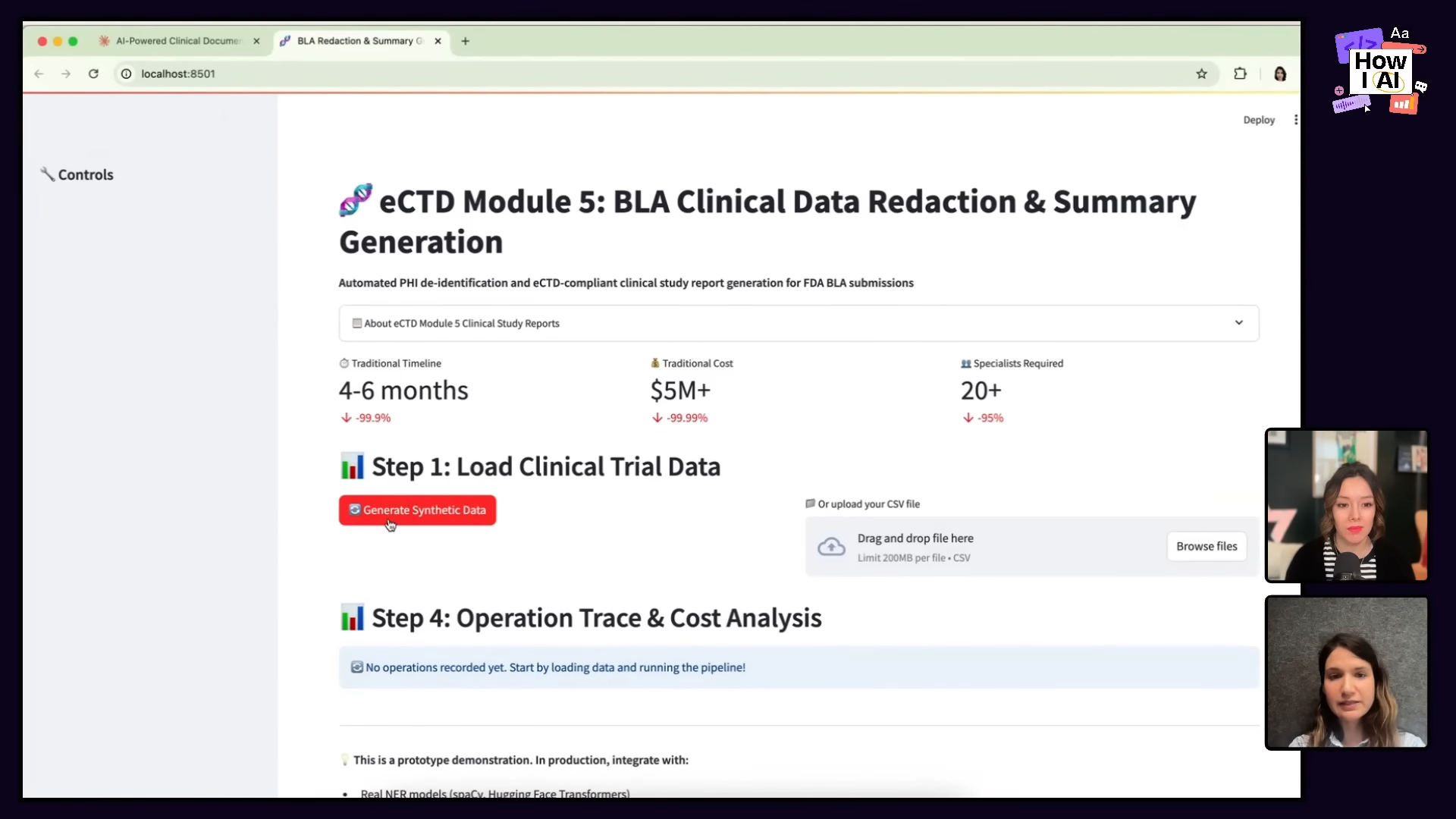
Task: Open the Streamlit three-dot menu
Action: coord(1296,120)
